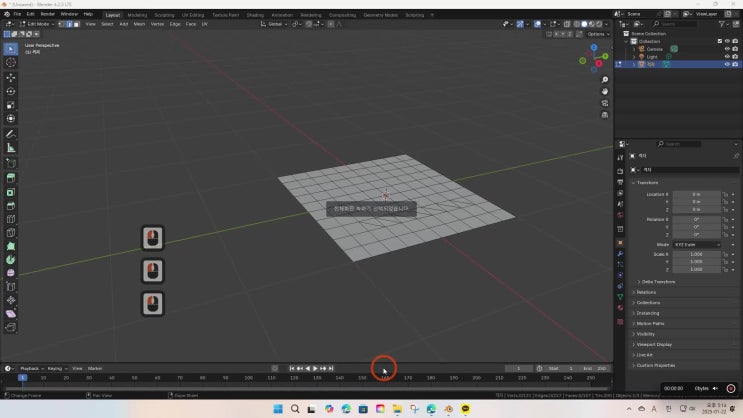Click the Options button in the viewport header
Image resolution: width=743 pixels, height=418 pixels.
[x=597, y=33]
